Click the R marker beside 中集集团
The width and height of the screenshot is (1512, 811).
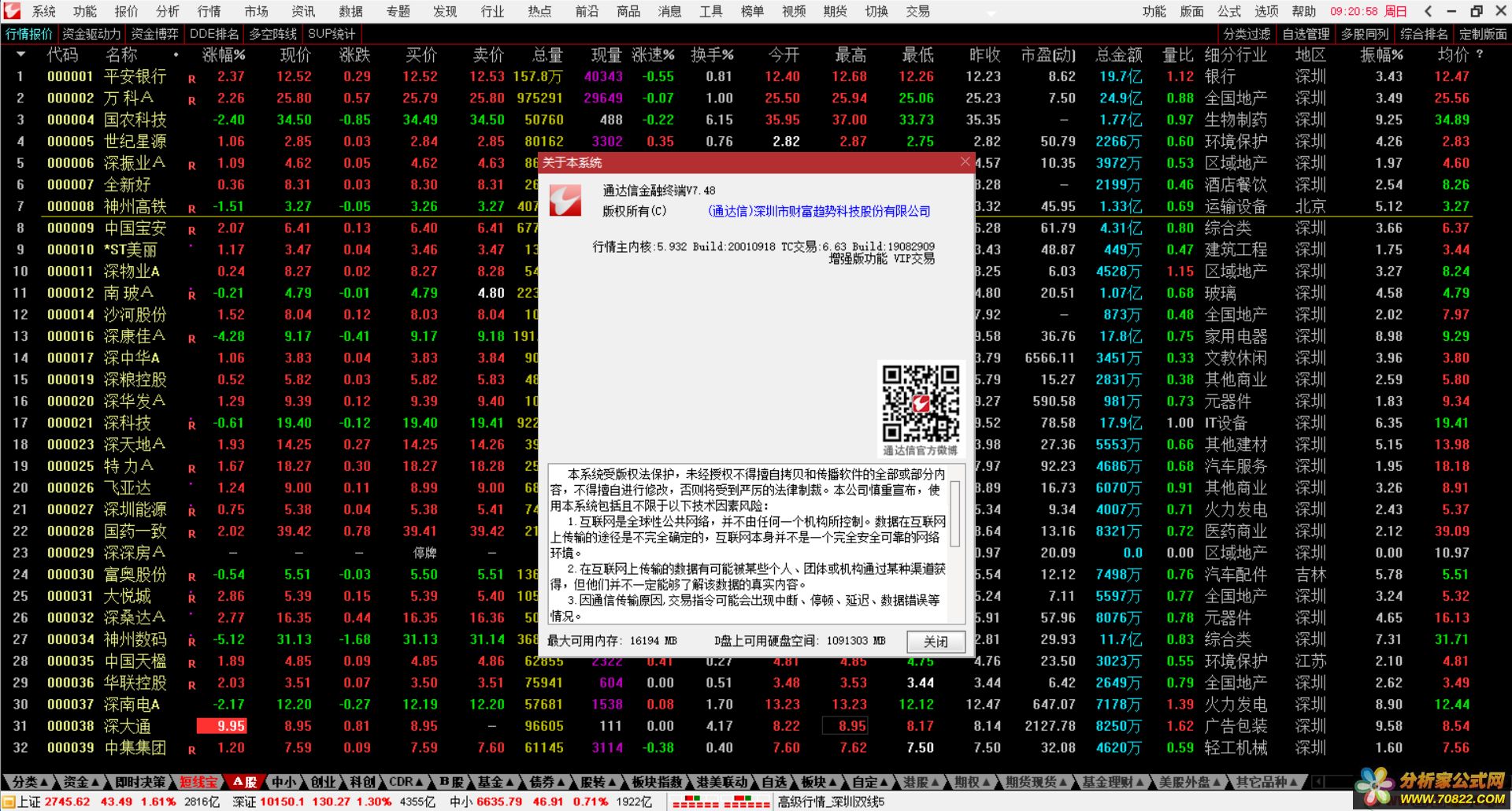191,750
